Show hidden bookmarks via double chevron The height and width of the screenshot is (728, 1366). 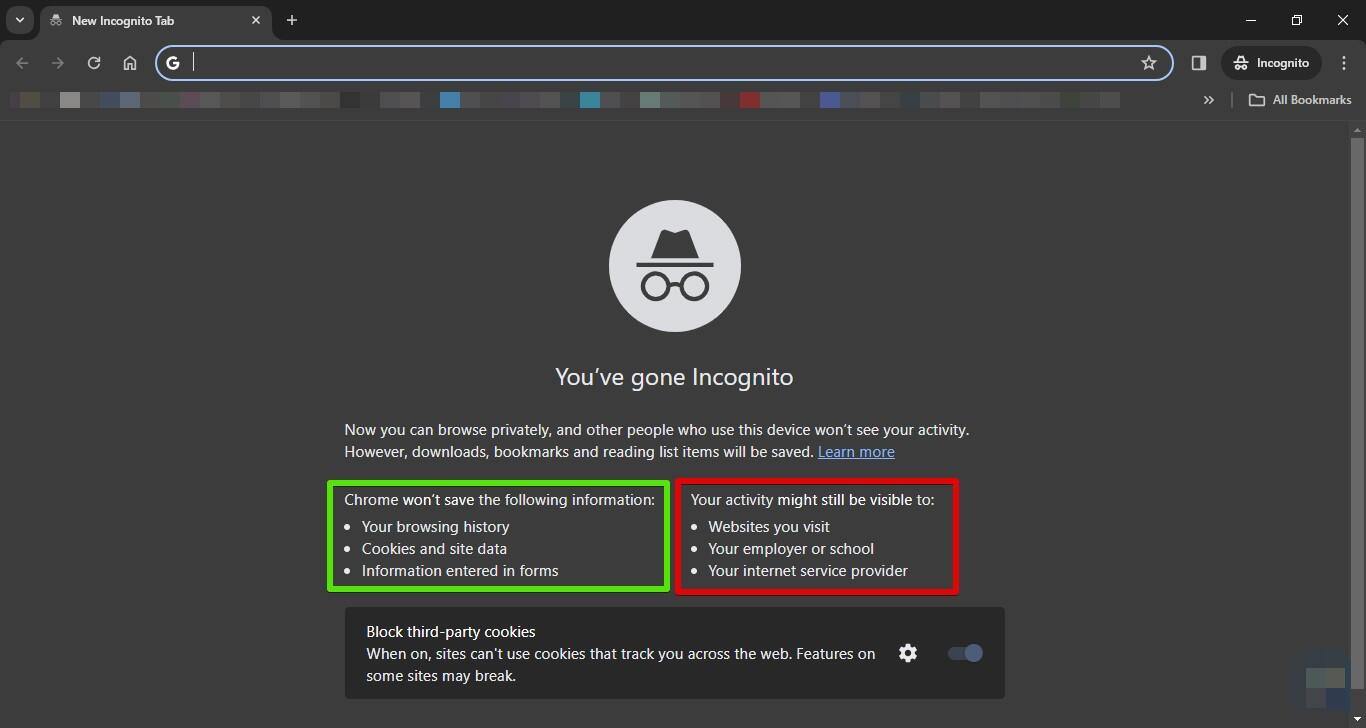(x=1209, y=100)
